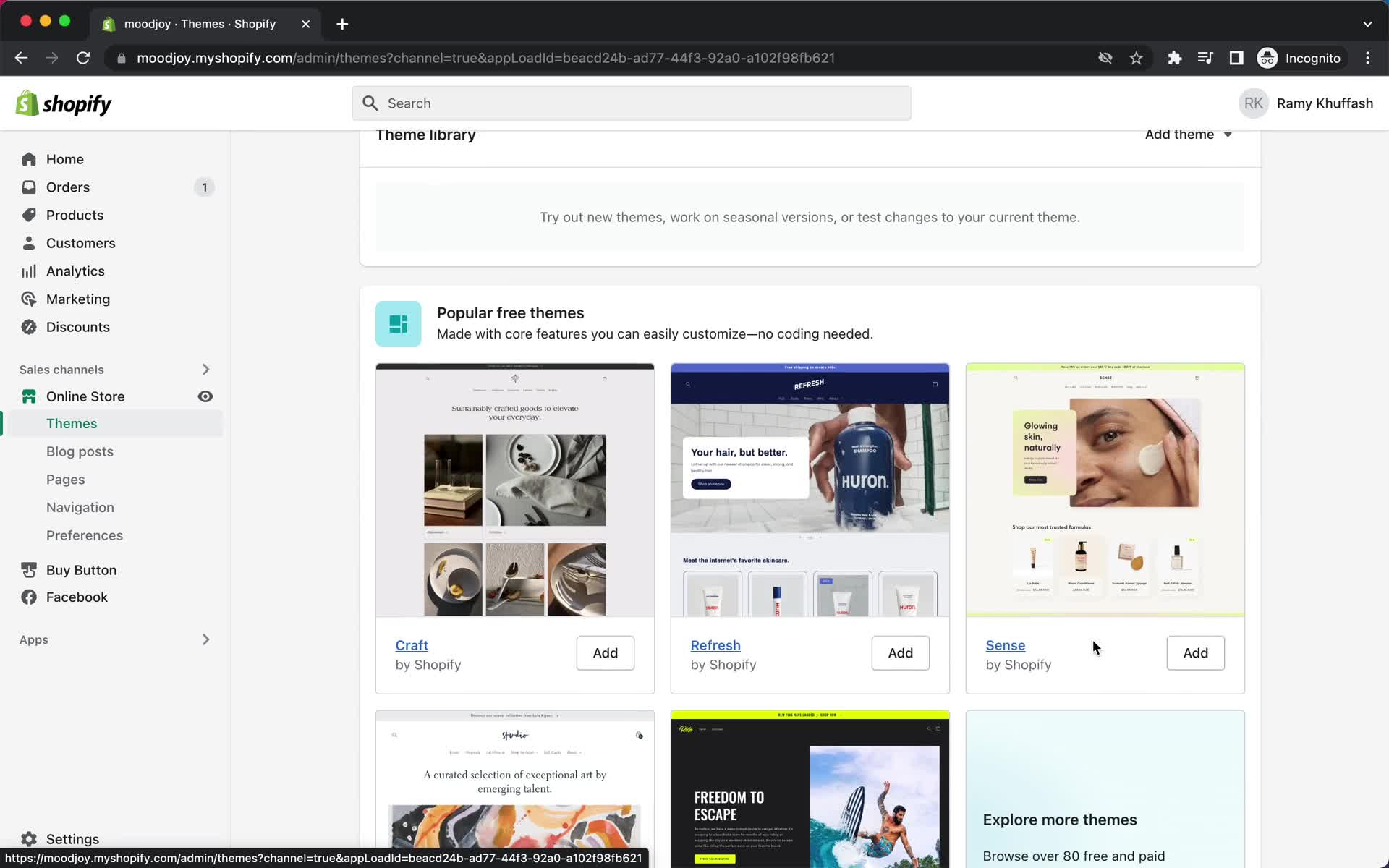Image resolution: width=1389 pixels, height=868 pixels.
Task: Click the Discounts badge icon
Action: (29, 327)
